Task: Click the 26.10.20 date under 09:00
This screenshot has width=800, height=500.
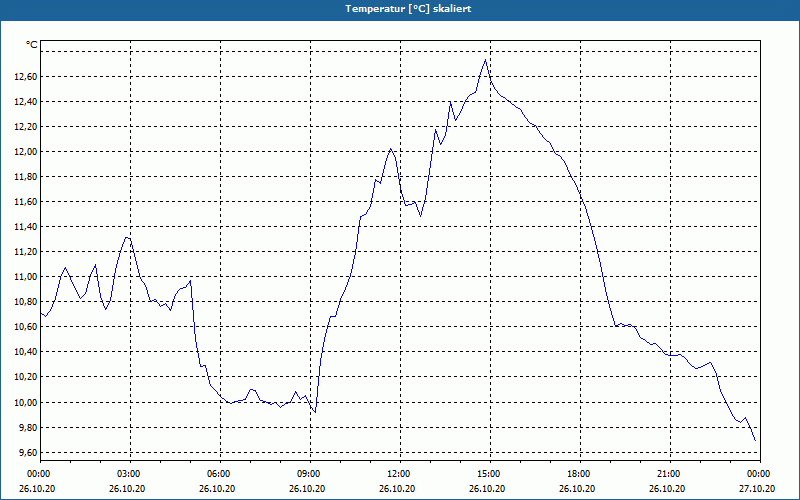Action: [307, 488]
